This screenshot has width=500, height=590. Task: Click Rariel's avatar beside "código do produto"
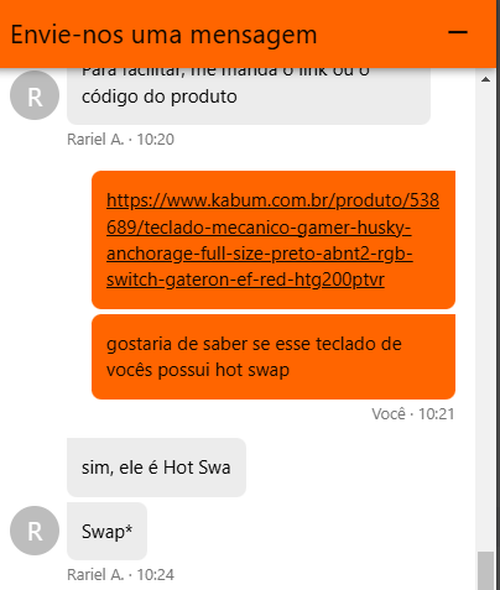pos(35,95)
